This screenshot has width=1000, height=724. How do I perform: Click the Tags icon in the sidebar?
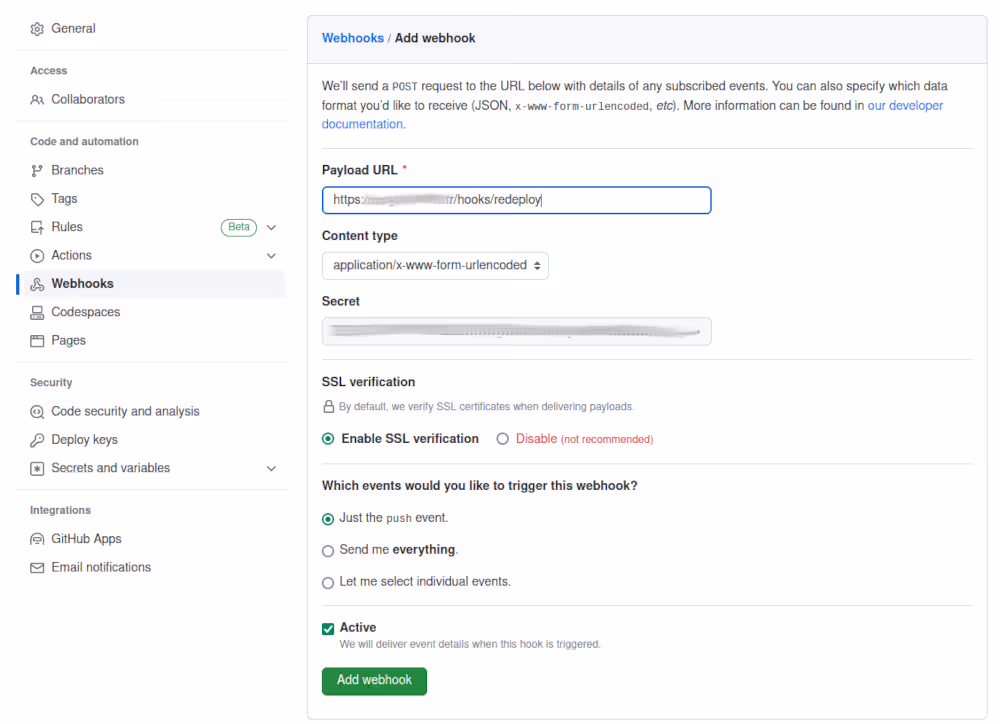click(37, 199)
